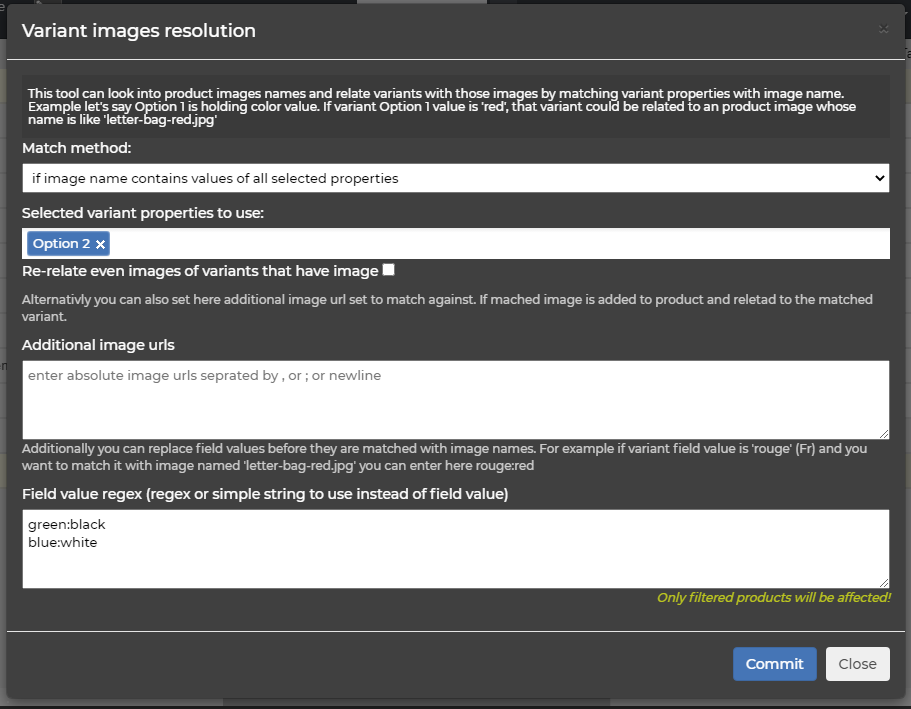Screen dimensions: 911x709
Task: Grab the resize handle of Additional image urls box
Action: [884, 433]
